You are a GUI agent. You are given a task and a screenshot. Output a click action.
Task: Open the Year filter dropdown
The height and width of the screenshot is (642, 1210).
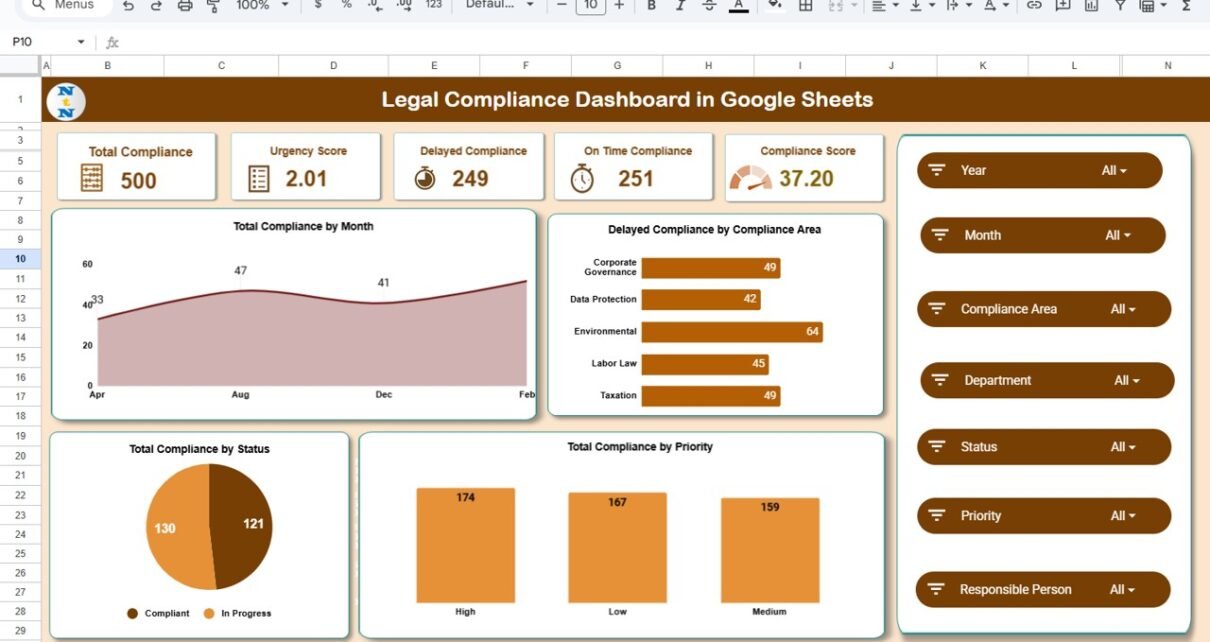coord(1113,171)
